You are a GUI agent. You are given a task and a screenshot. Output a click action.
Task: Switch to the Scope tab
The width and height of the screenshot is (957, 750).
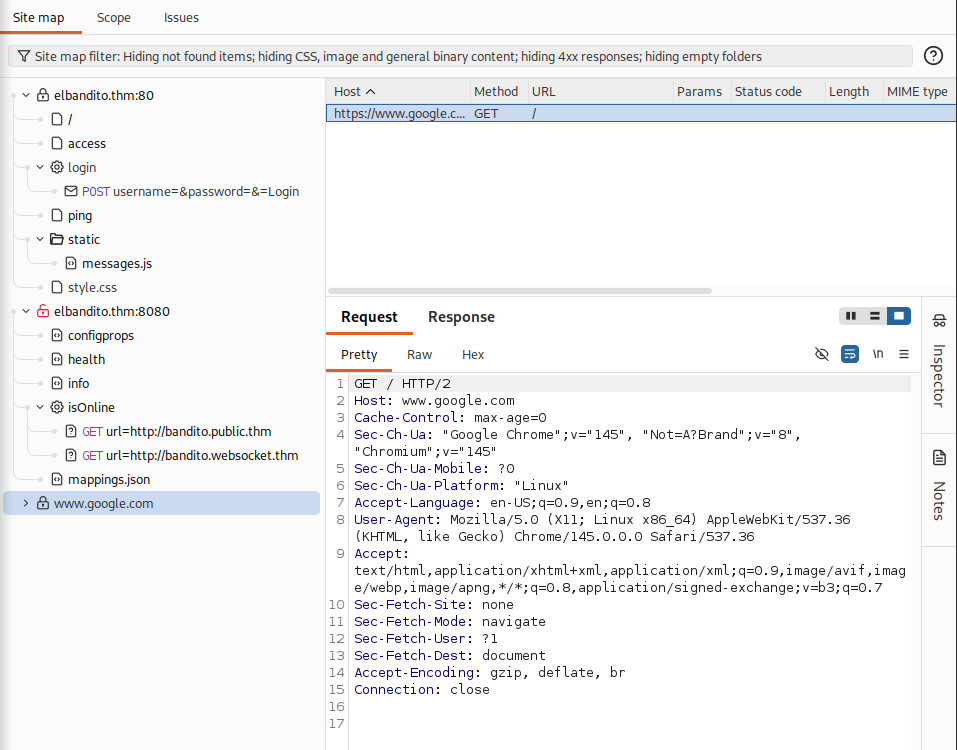(114, 17)
